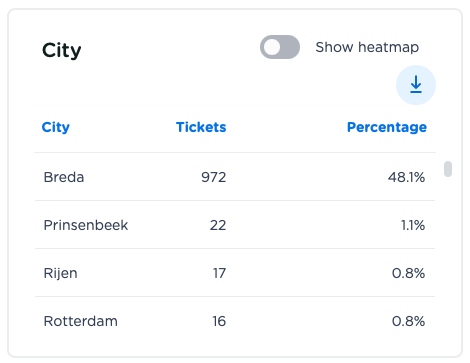Image resolution: width=470 pixels, height=363 pixels.
Task: Click the 17 tickets value for Rijen
Action: (x=219, y=273)
